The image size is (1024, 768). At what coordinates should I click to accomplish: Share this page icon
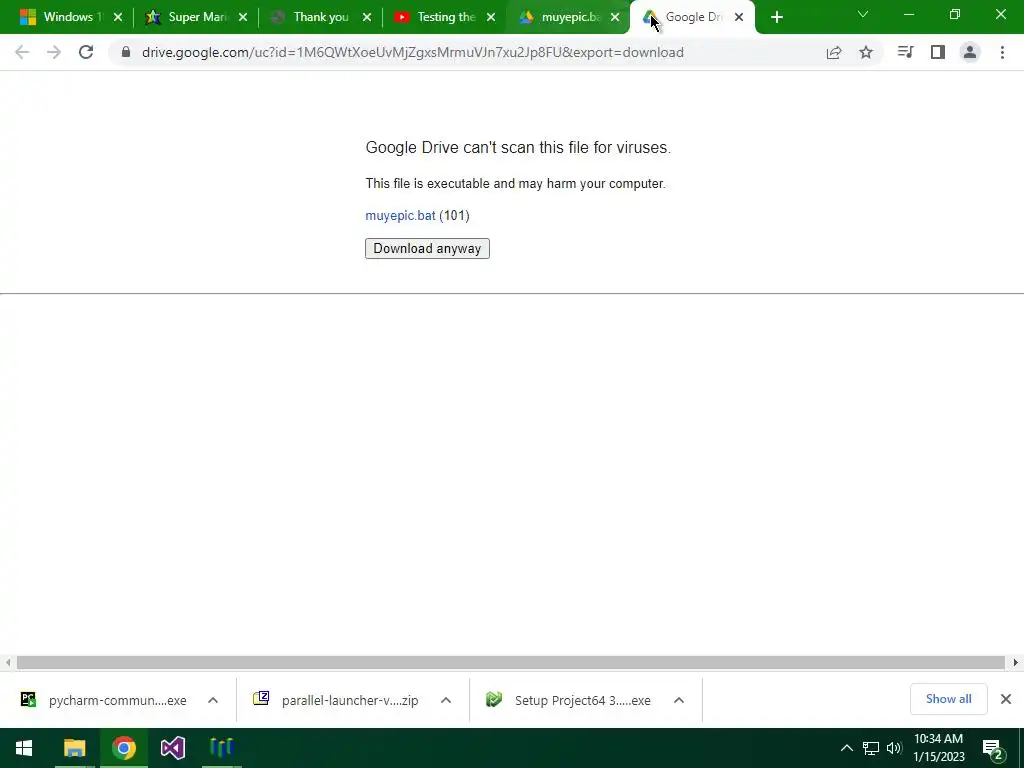point(834,52)
